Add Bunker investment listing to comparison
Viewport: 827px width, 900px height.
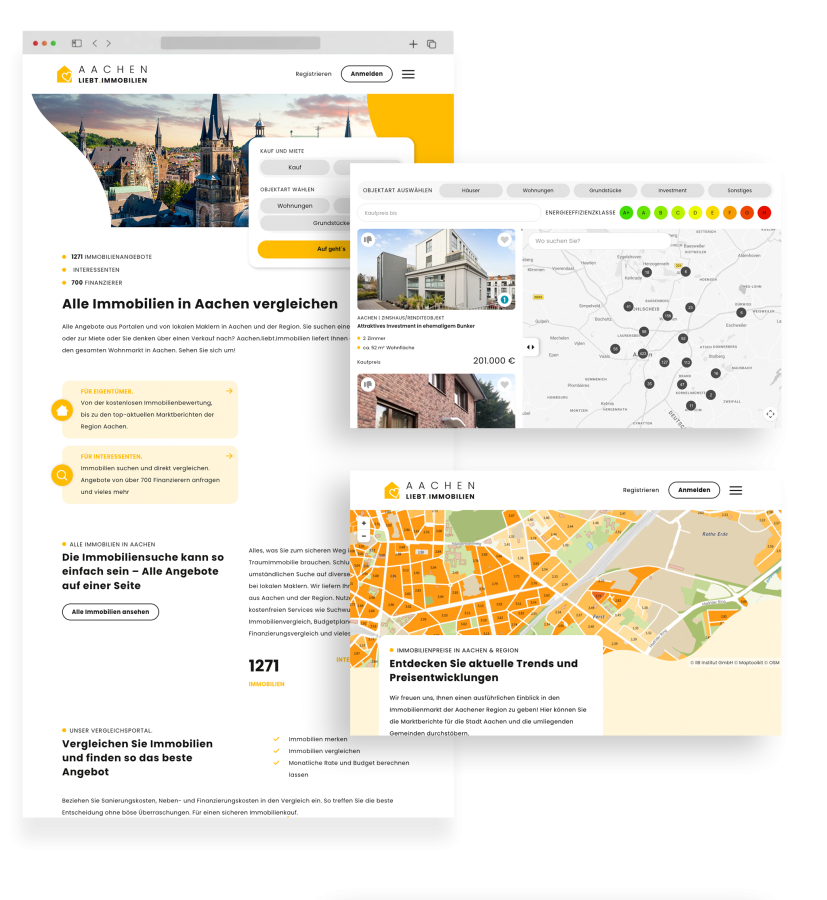click(x=368, y=239)
